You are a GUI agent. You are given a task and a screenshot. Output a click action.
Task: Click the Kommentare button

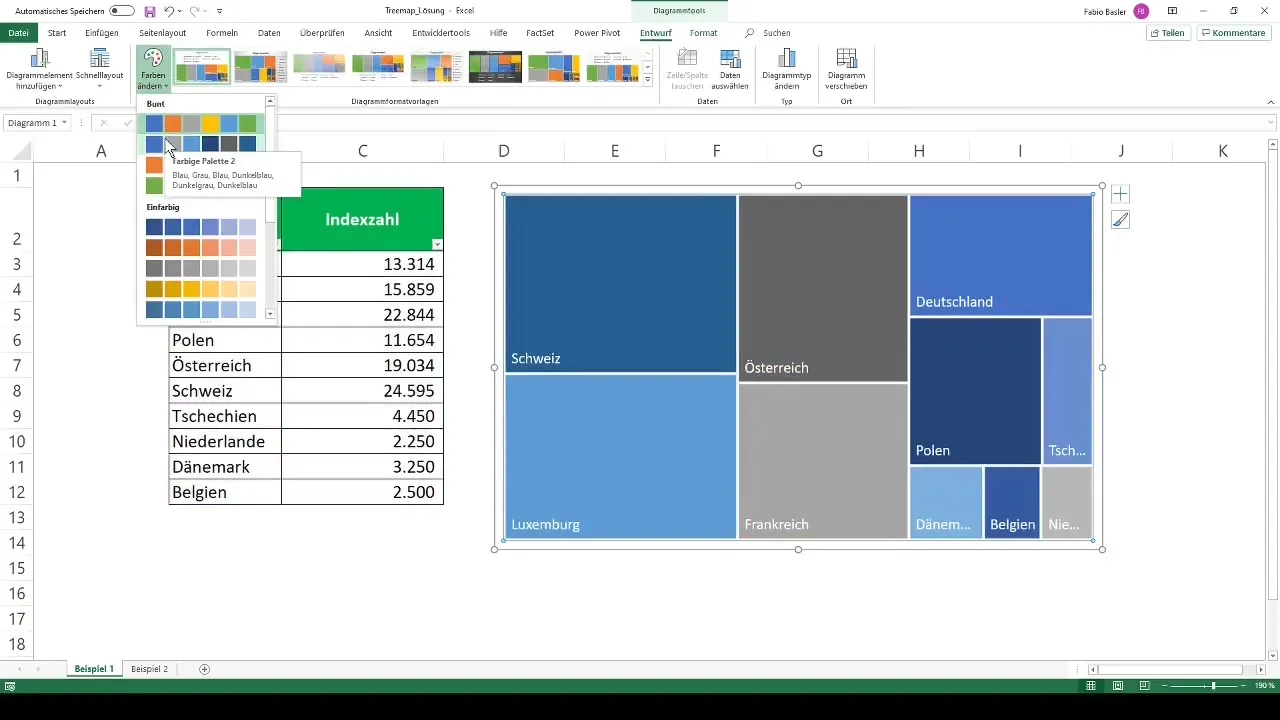pos(1234,33)
